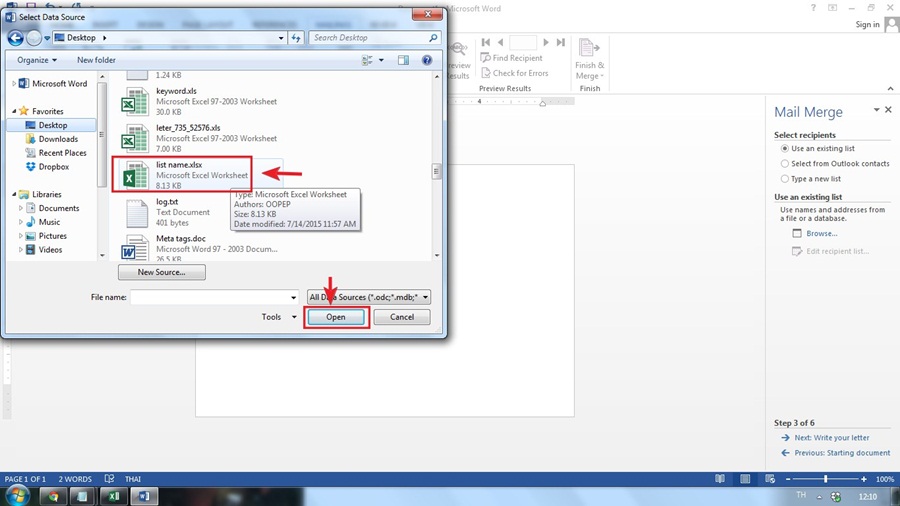Toggle the preview pane icon

click(x=404, y=60)
